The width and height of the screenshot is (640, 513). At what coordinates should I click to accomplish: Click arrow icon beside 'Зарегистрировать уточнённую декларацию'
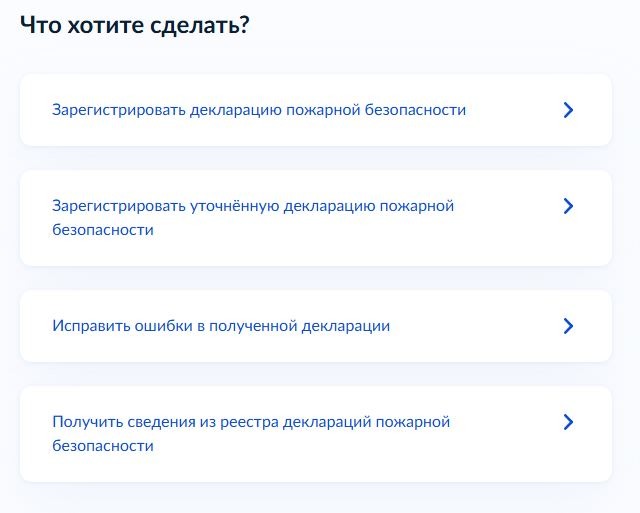coord(568,206)
